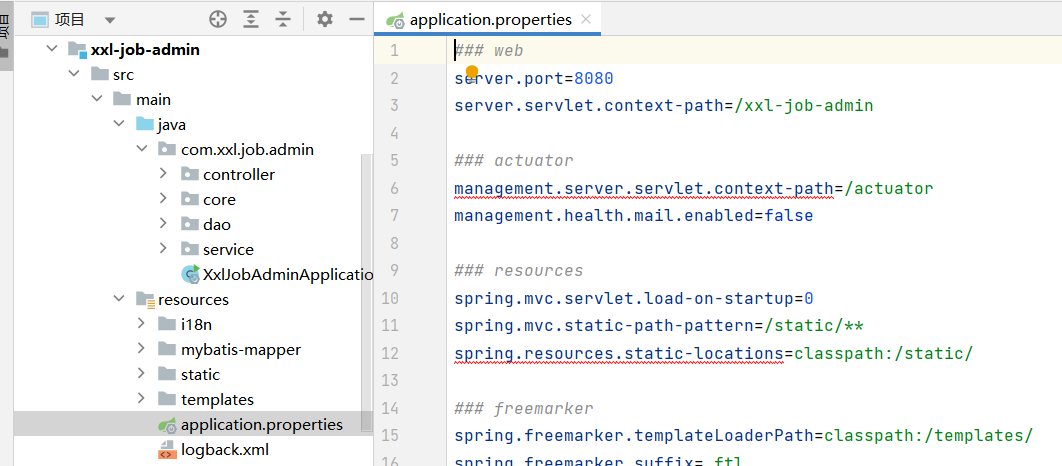Collapse the resources folder
The height and width of the screenshot is (466, 1062).
tap(119, 299)
